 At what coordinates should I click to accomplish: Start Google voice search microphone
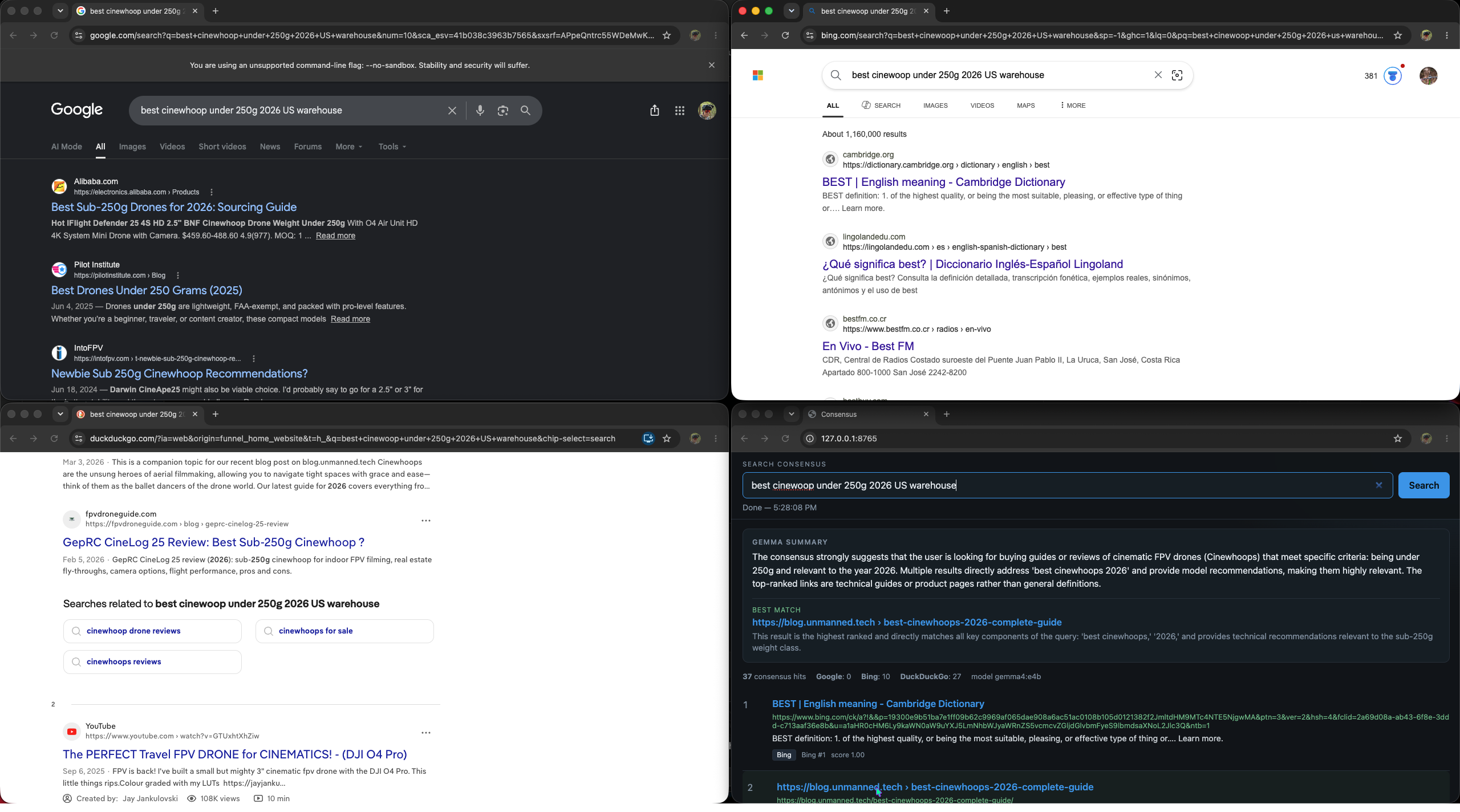coord(480,111)
